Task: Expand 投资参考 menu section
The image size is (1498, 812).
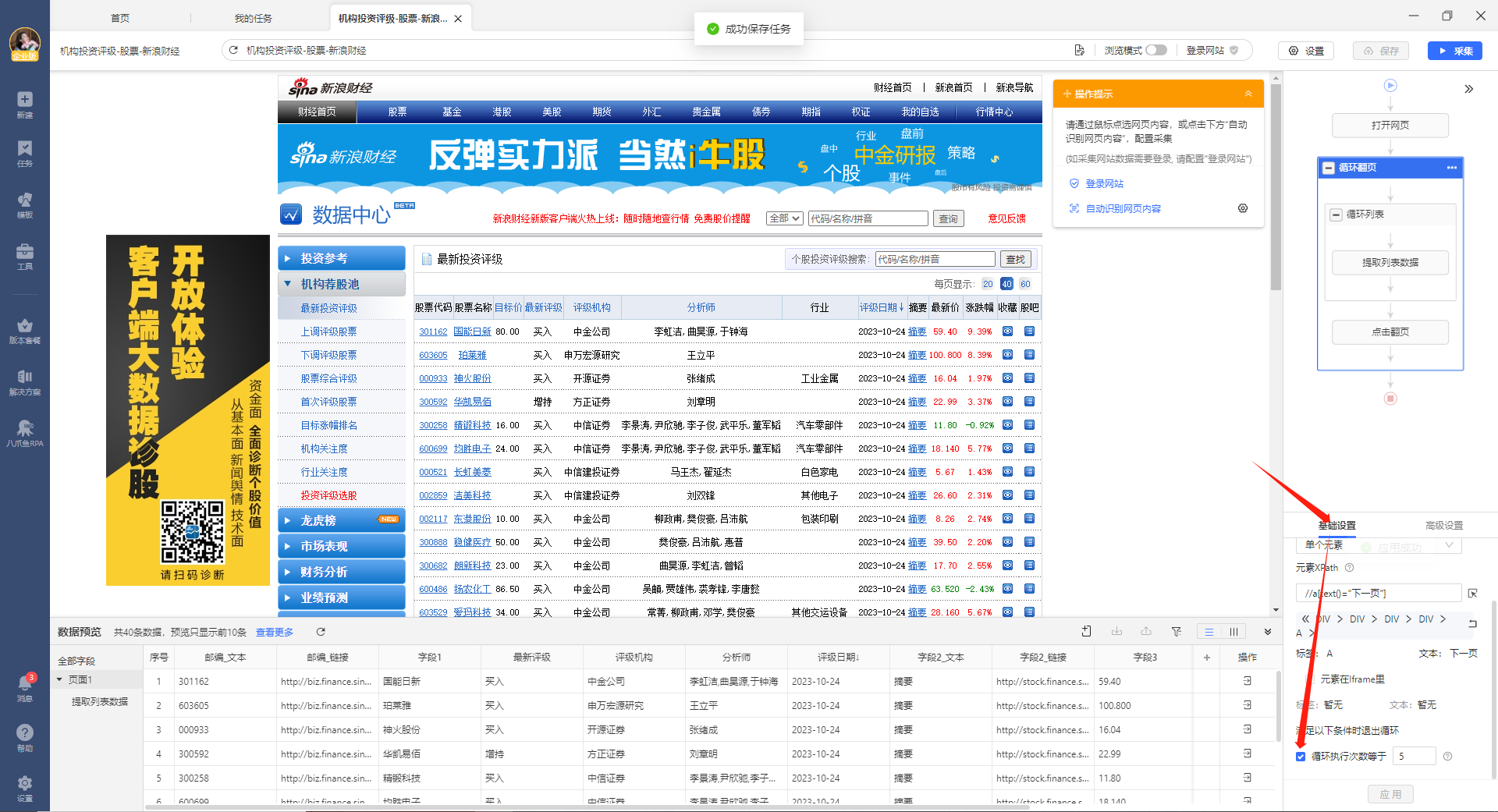Action: (x=342, y=258)
